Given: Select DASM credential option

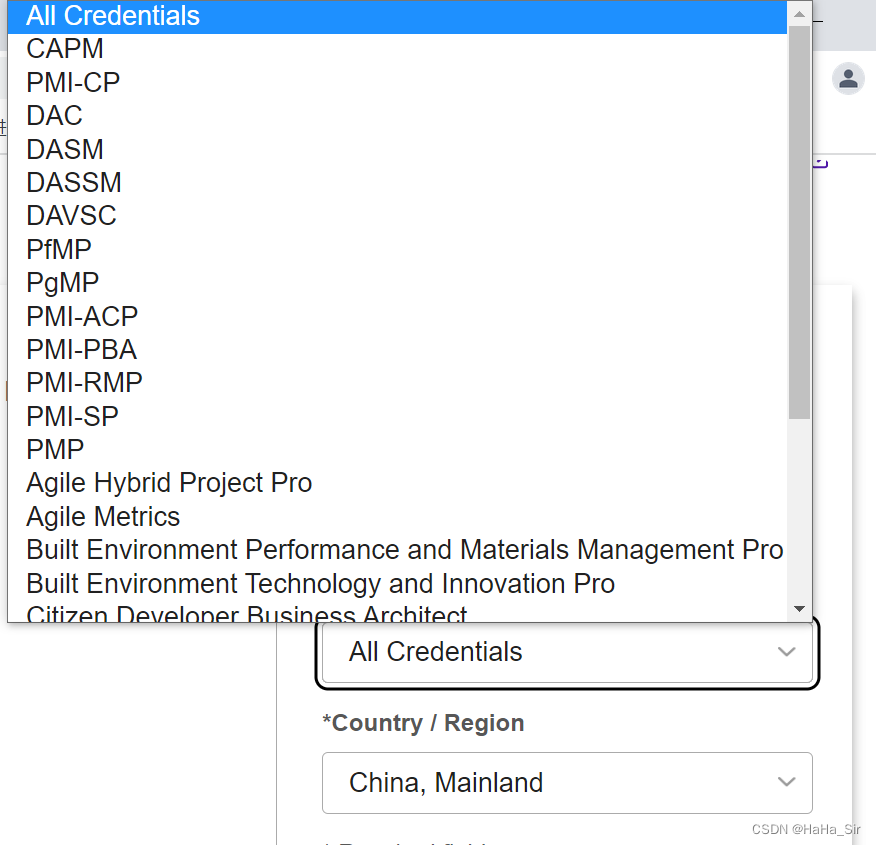Looking at the screenshot, I should [397, 150].
